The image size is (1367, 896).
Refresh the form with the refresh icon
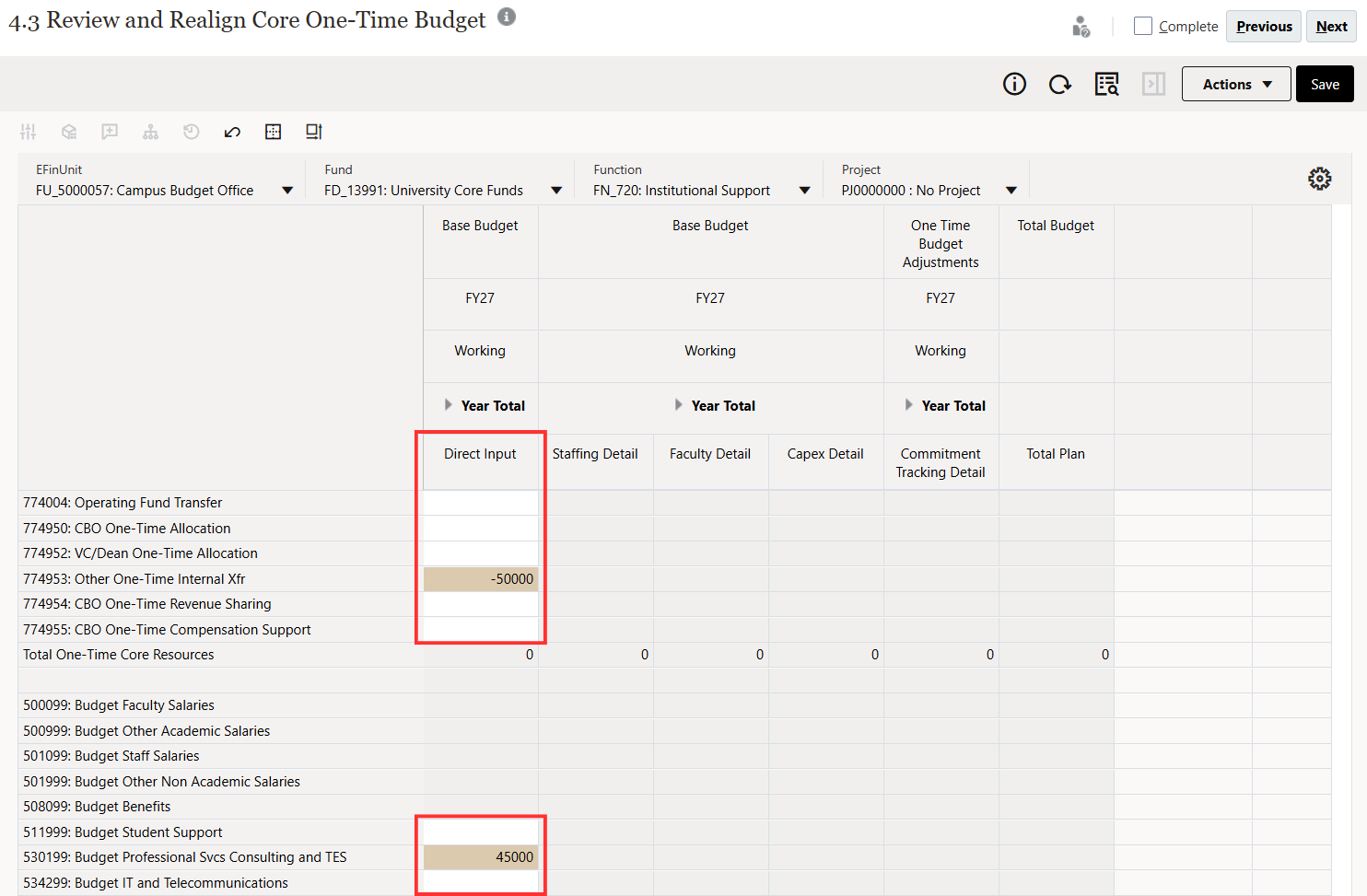click(x=1060, y=84)
